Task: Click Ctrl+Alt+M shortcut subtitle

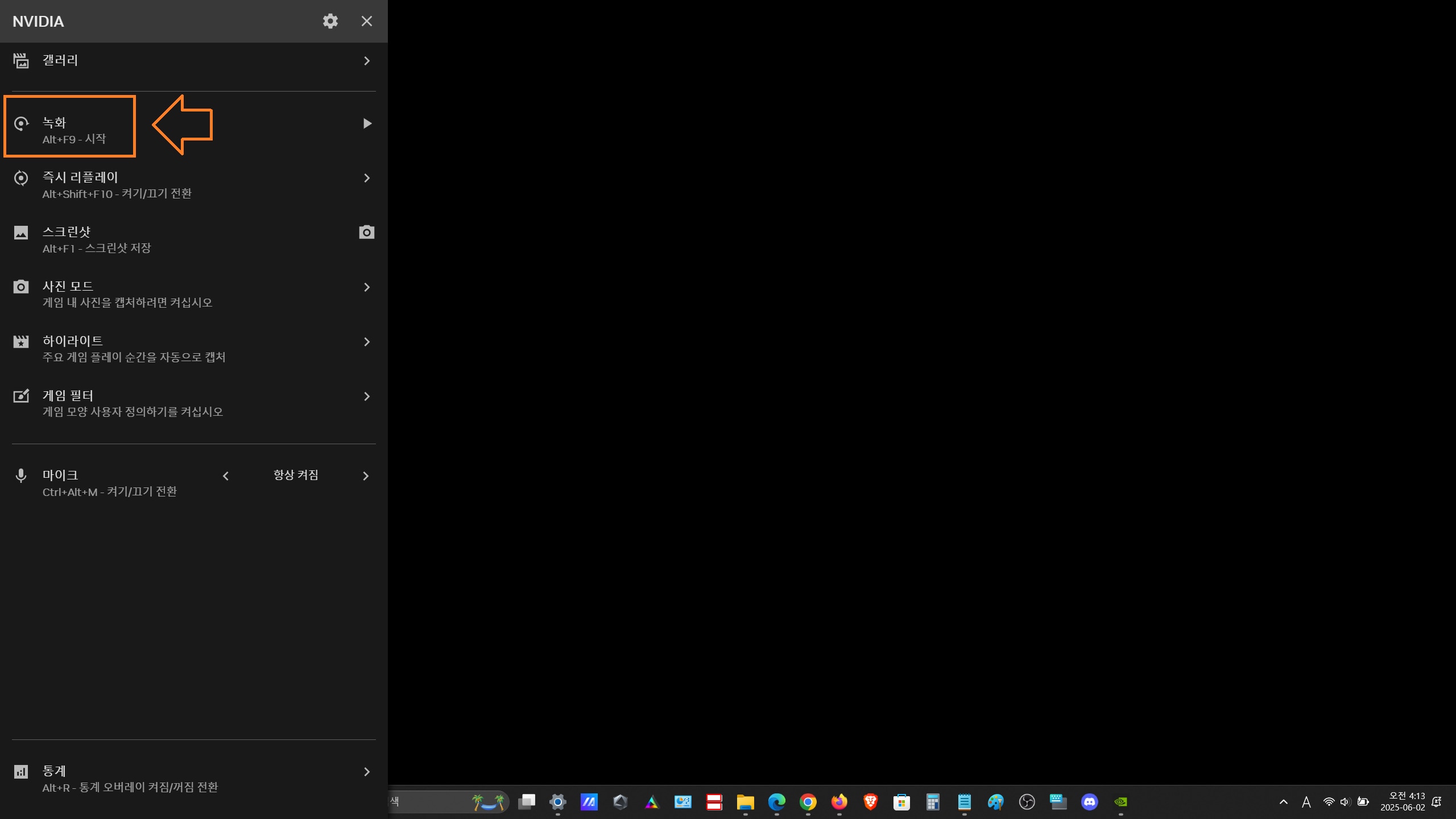Action: (109, 491)
